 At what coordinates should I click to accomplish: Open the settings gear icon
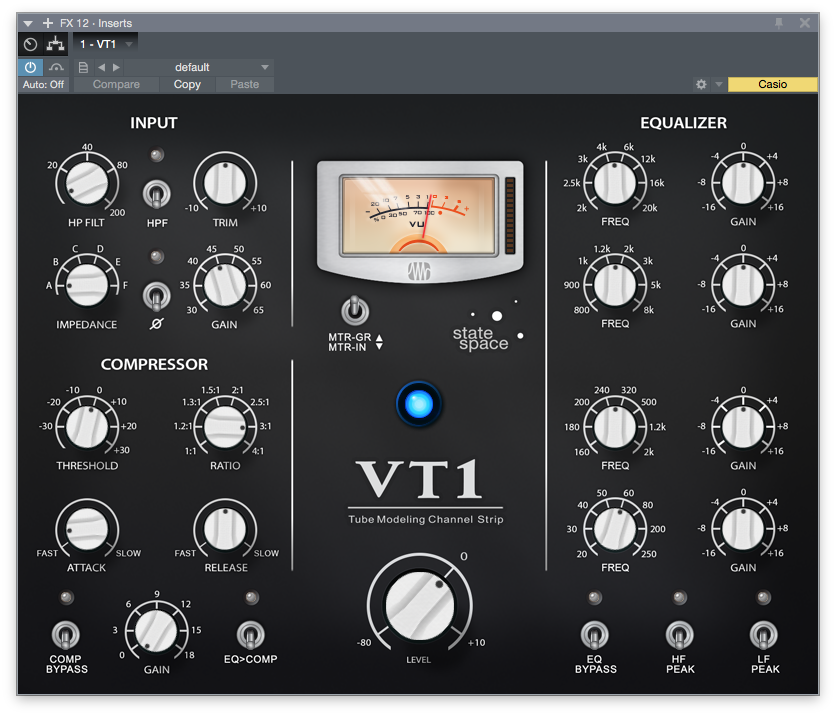click(701, 85)
